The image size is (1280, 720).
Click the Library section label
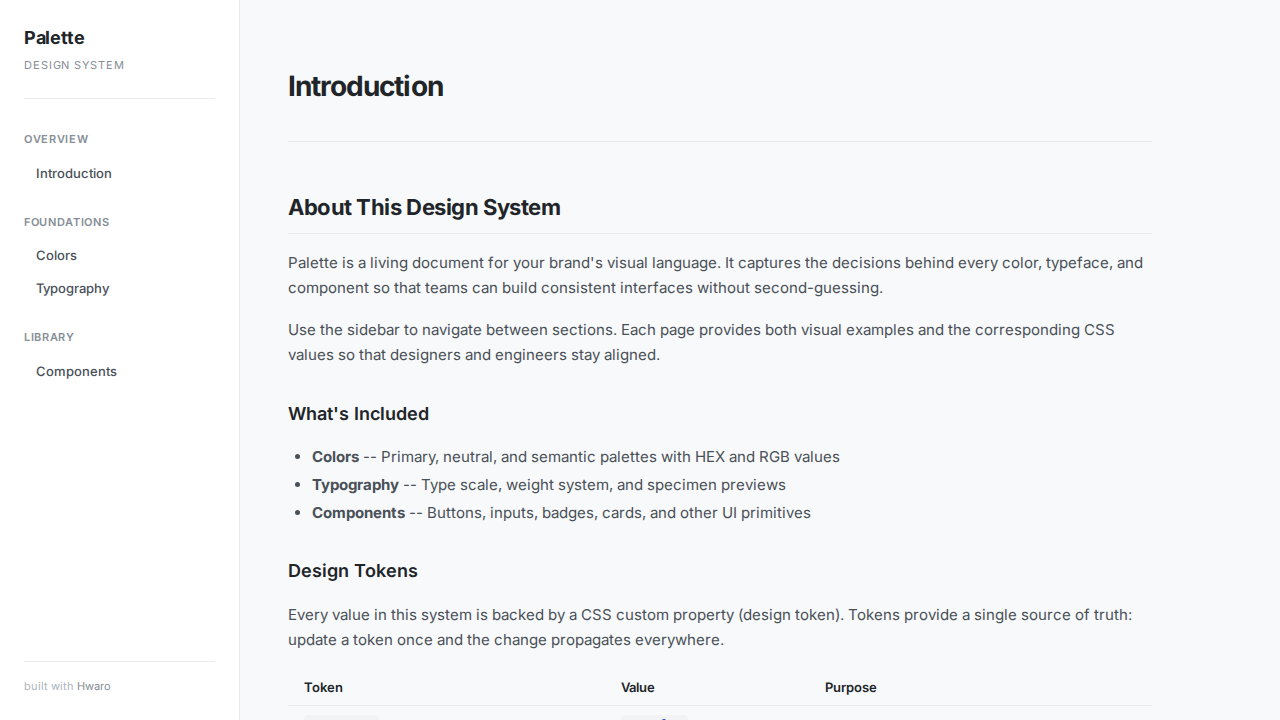(x=49, y=337)
